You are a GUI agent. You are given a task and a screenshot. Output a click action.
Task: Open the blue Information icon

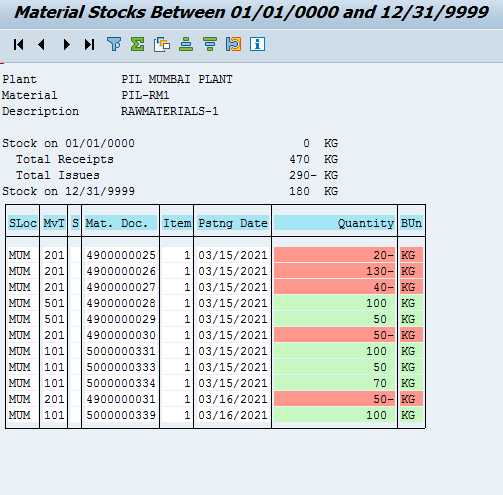point(257,44)
